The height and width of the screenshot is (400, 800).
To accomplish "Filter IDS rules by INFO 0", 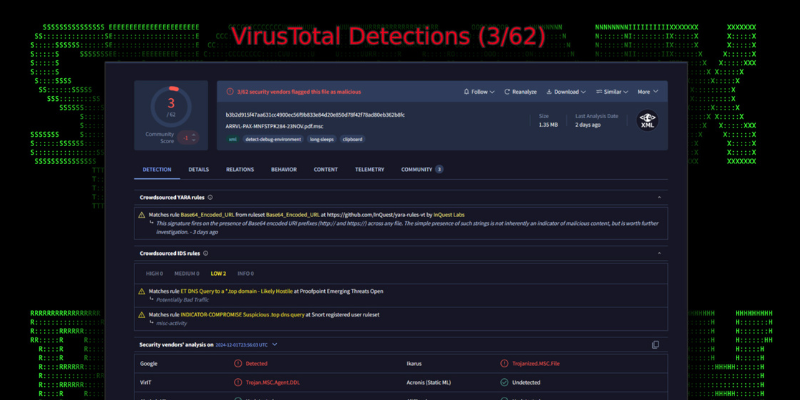I will point(245,273).
